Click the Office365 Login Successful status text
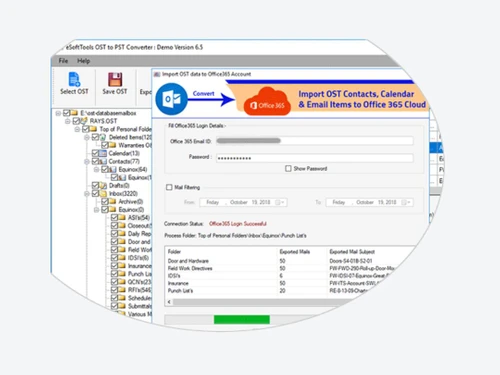Image resolution: width=500 pixels, height=375 pixels. (238, 224)
